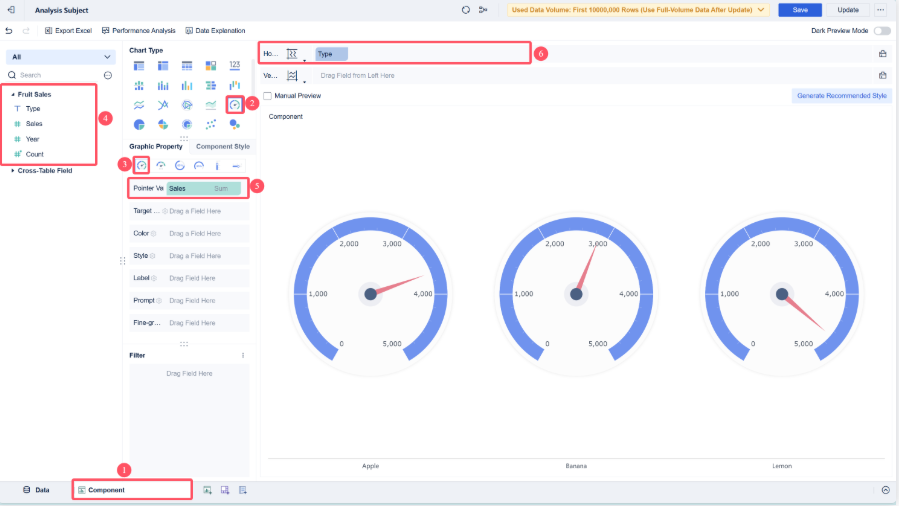This screenshot has height=506, width=899.
Task: Collapse the Fruit Sales field group
Action: [13, 94]
